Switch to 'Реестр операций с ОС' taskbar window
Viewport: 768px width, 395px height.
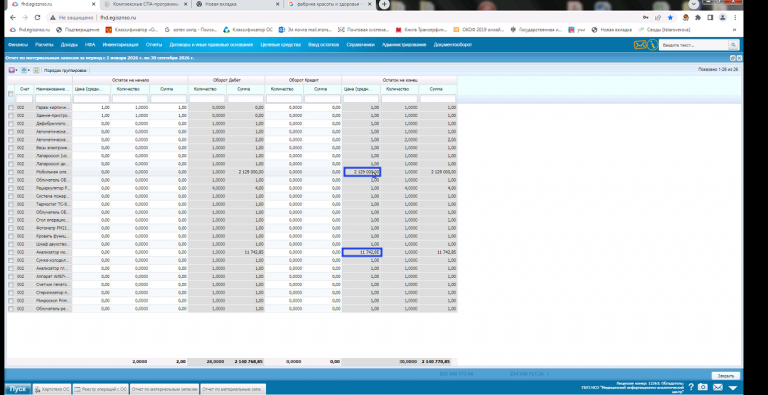click(100, 389)
